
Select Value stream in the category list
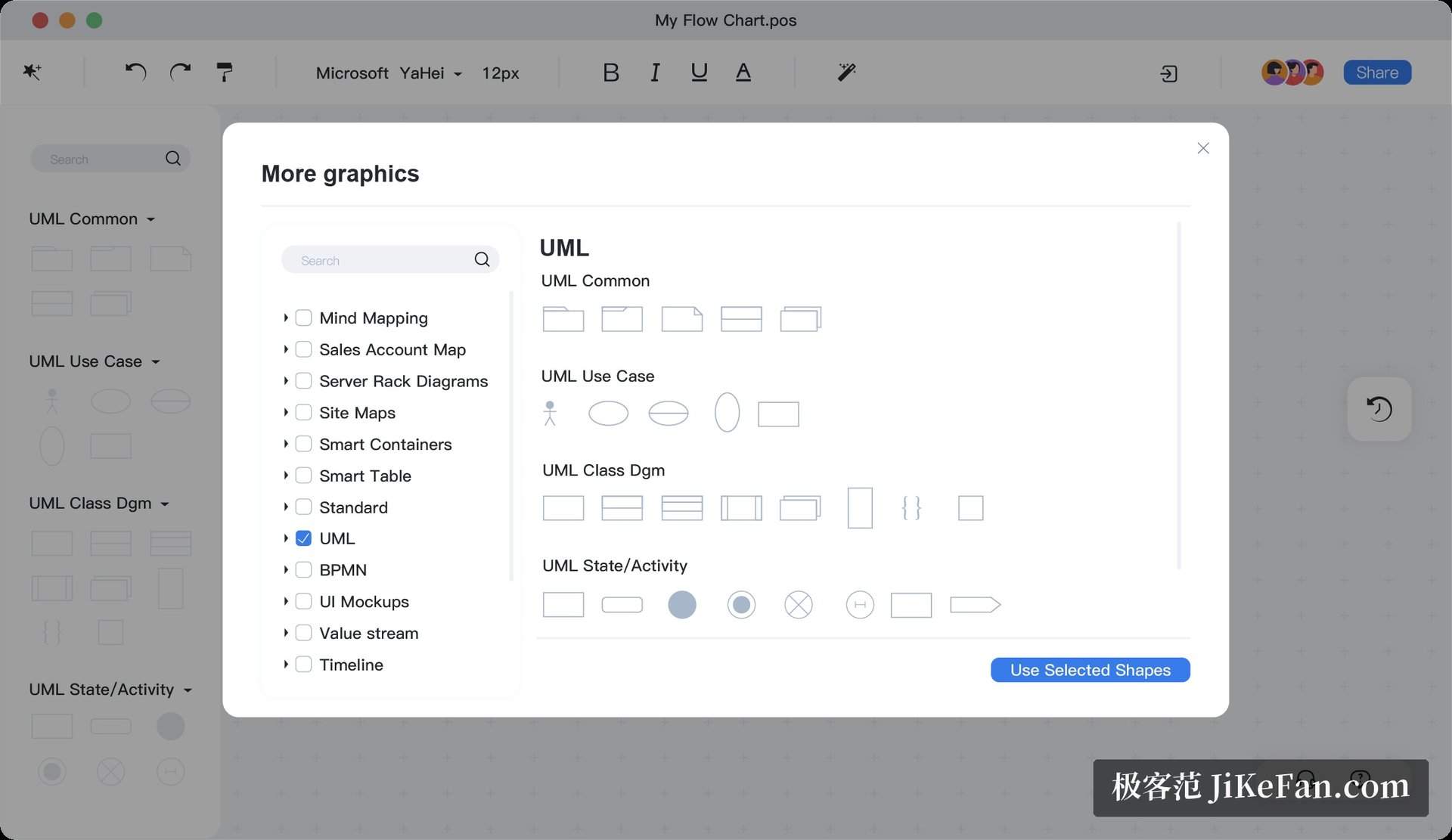(368, 633)
